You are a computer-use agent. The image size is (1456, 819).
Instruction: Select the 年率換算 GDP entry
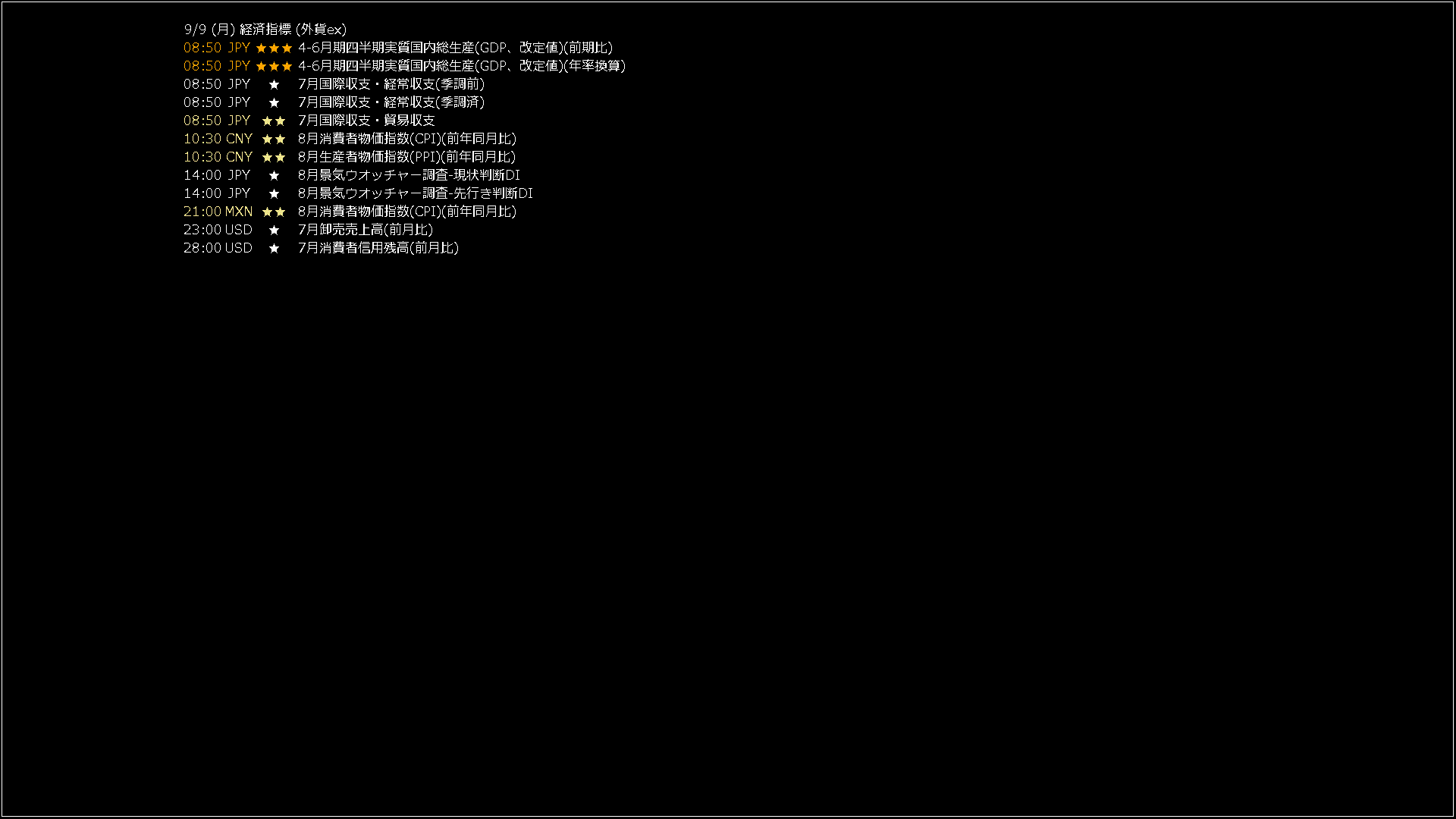click(462, 66)
